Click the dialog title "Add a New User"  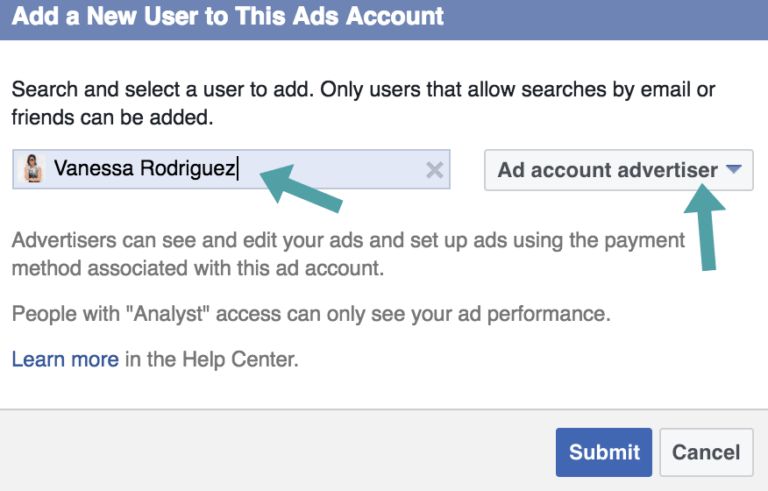(x=228, y=17)
